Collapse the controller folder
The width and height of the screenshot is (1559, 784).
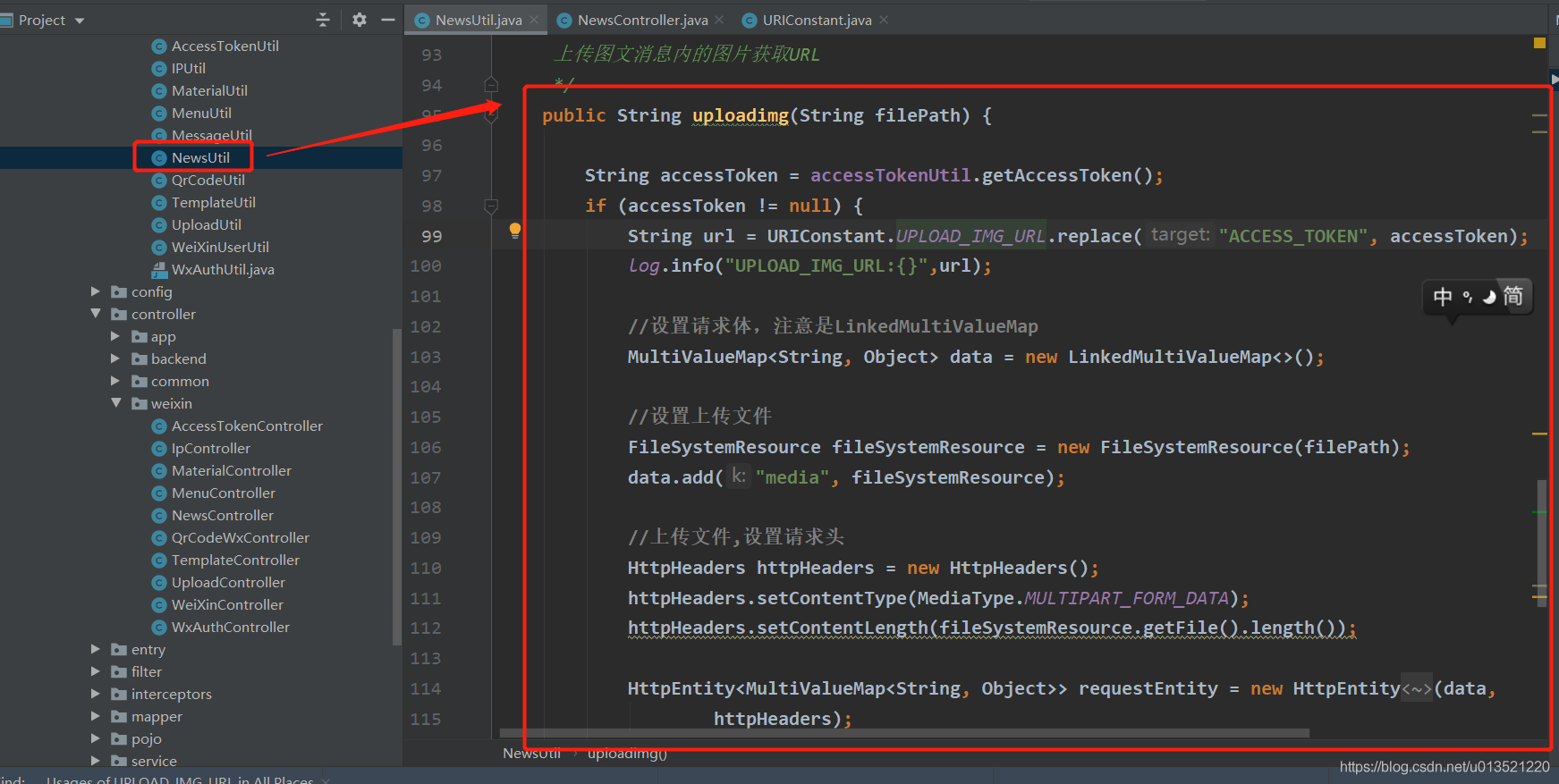click(x=95, y=314)
